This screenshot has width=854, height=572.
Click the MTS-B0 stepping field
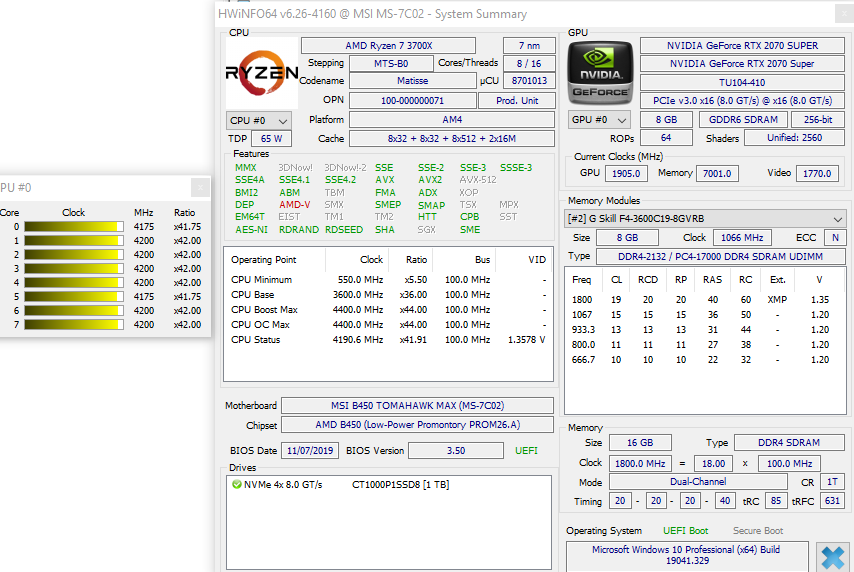[x=391, y=64]
